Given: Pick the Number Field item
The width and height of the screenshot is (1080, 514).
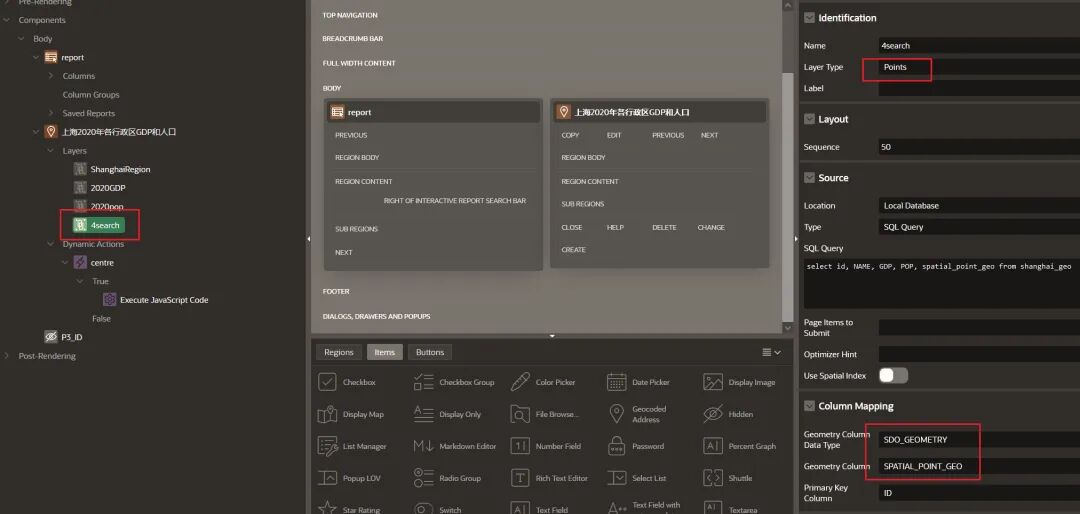Looking at the screenshot, I should click(x=546, y=446).
